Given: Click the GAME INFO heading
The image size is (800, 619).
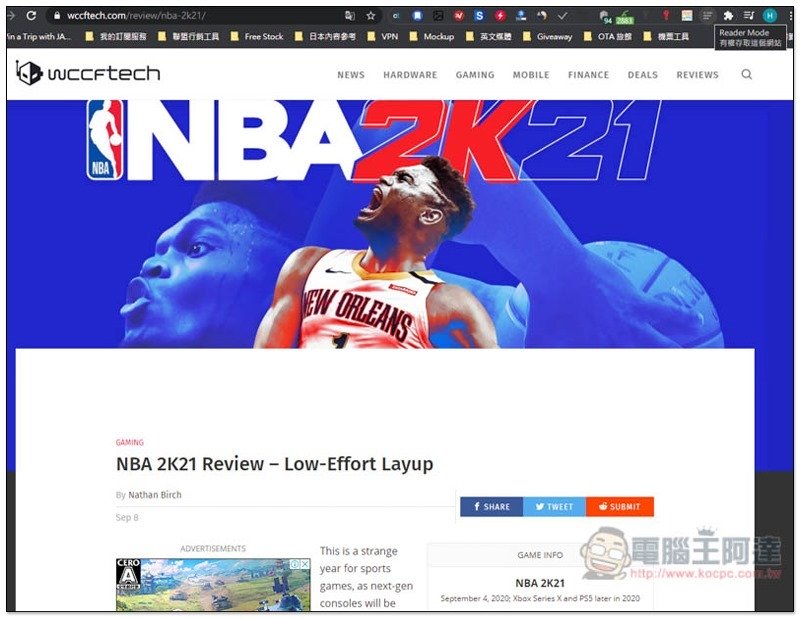Looking at the screenshot, I should coord(540,555).
